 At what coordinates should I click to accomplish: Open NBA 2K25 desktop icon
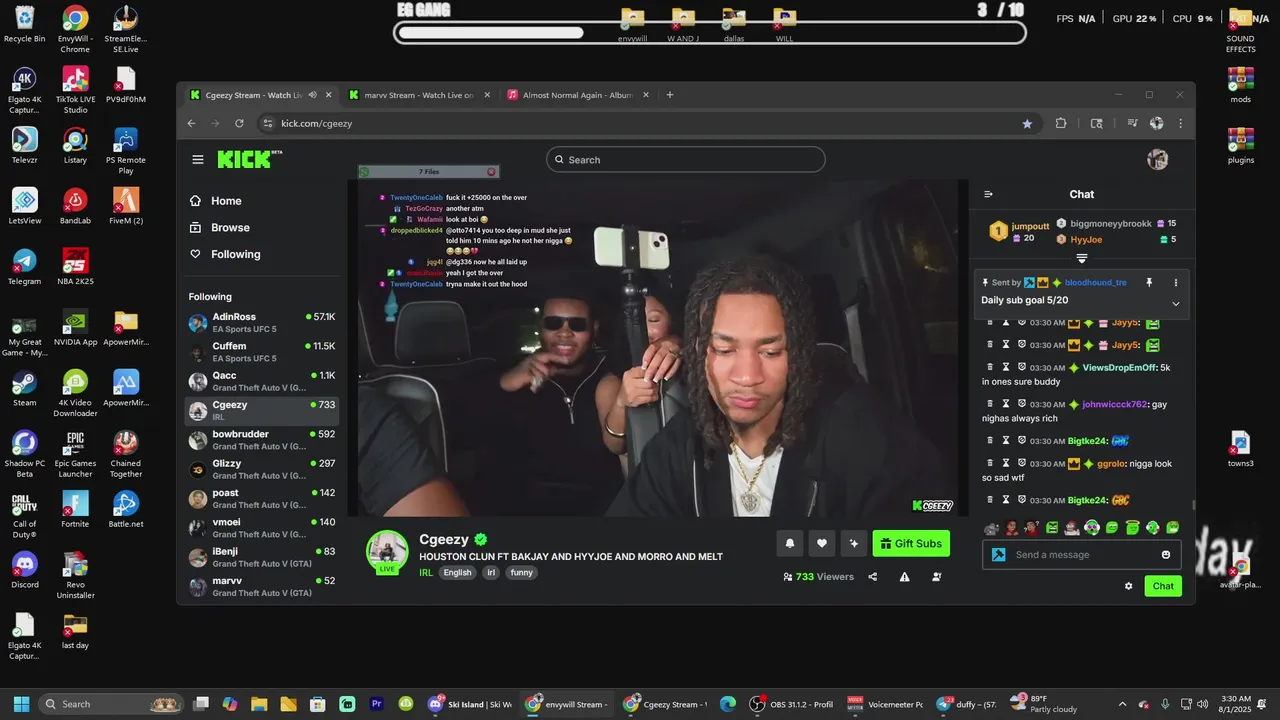coord(75,267)
